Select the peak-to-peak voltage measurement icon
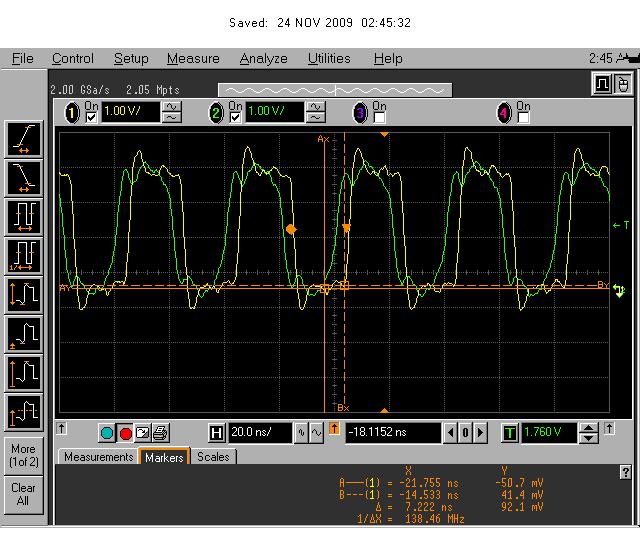Screen dimensions: 640x544 click(x=24, y=296)
